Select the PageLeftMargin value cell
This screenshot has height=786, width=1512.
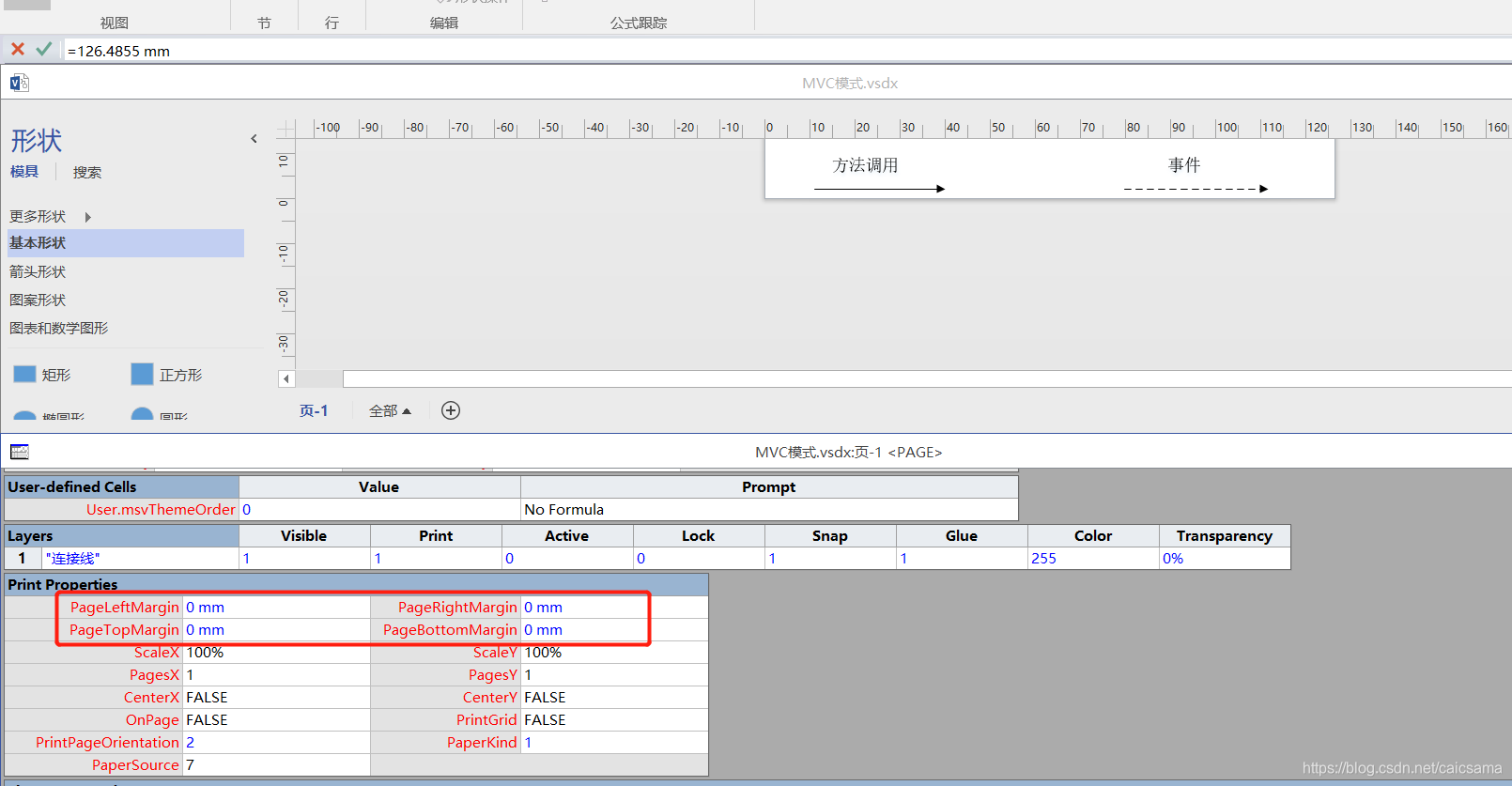click(x=276, y=607)
